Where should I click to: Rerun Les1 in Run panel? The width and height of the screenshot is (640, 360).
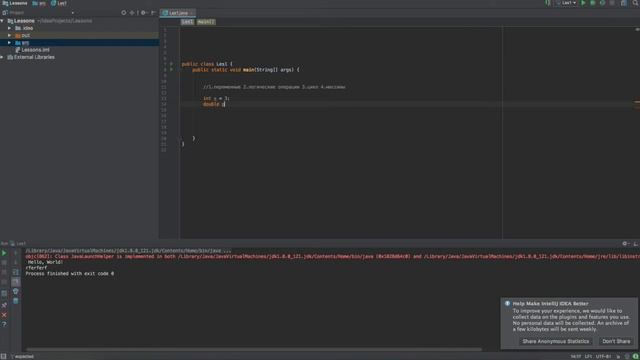coord(4,253)
